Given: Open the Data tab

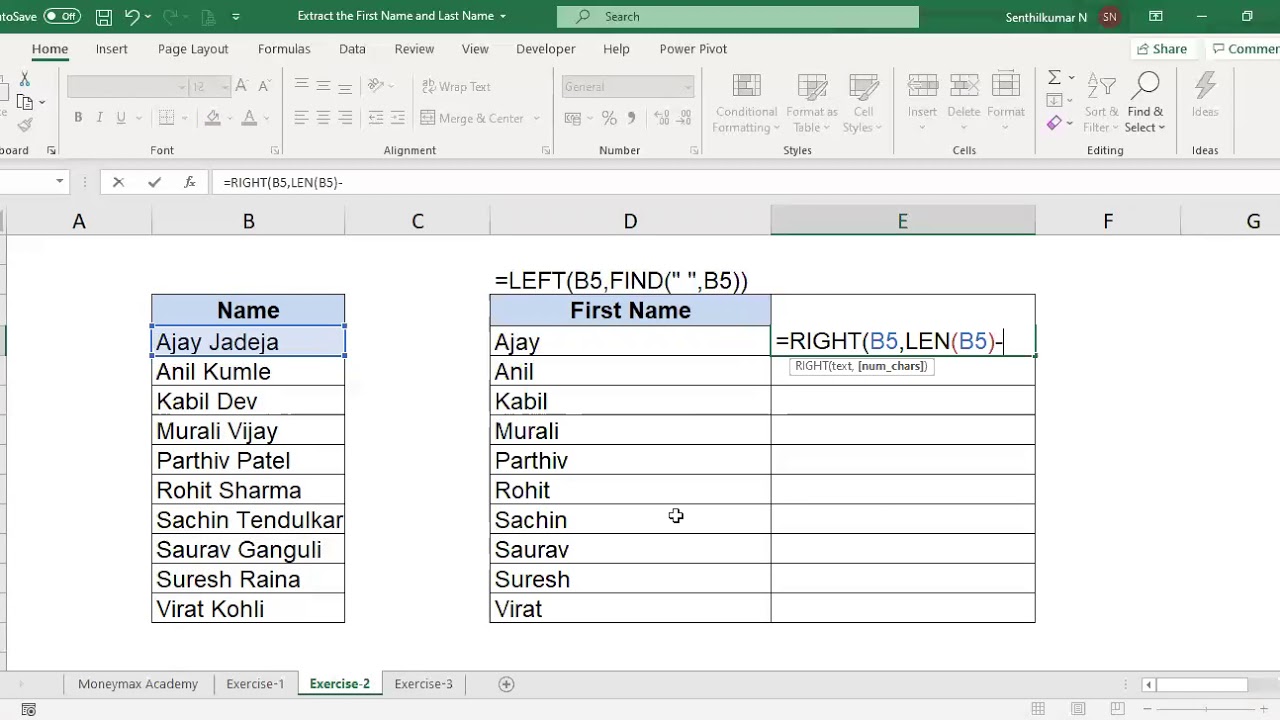Looking at the screenshot, I should (352, 48).
